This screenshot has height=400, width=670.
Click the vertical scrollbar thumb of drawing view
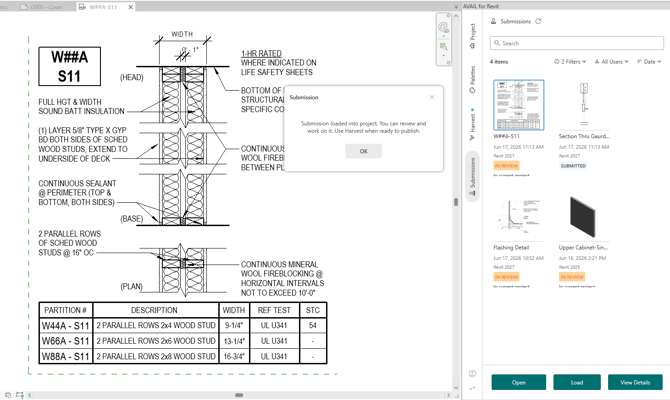[456, 202]
